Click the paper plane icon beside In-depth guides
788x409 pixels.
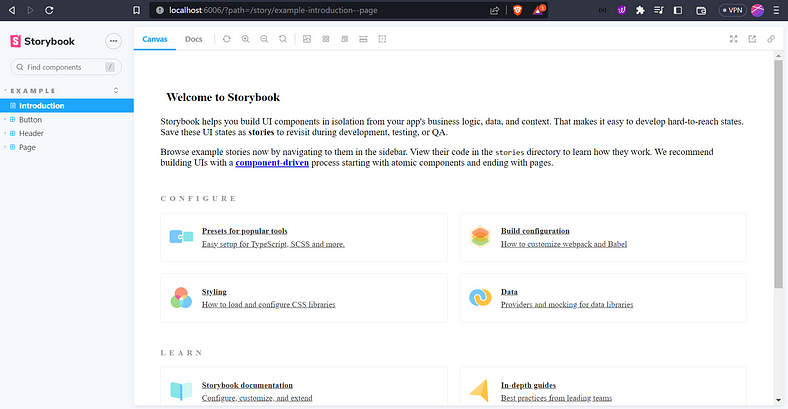click(479, 391)
